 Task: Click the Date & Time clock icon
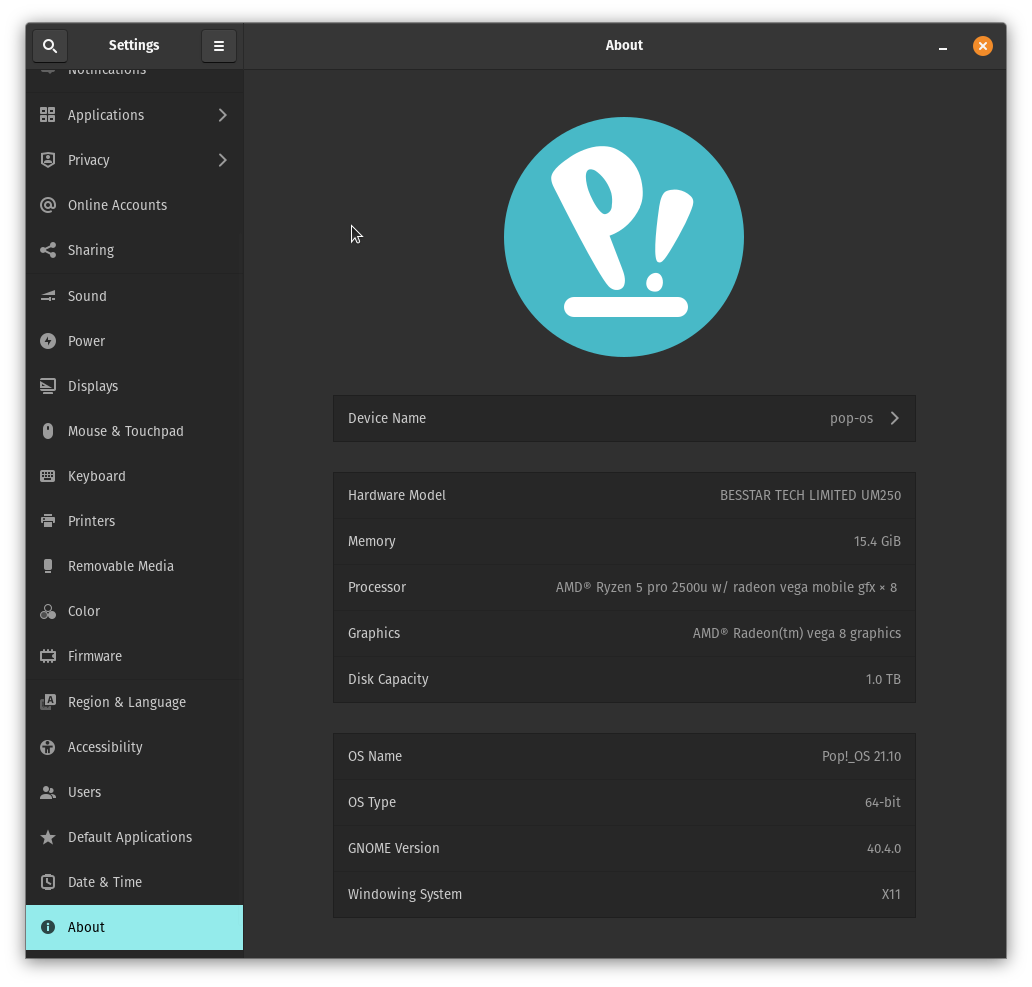click(47, 882)
